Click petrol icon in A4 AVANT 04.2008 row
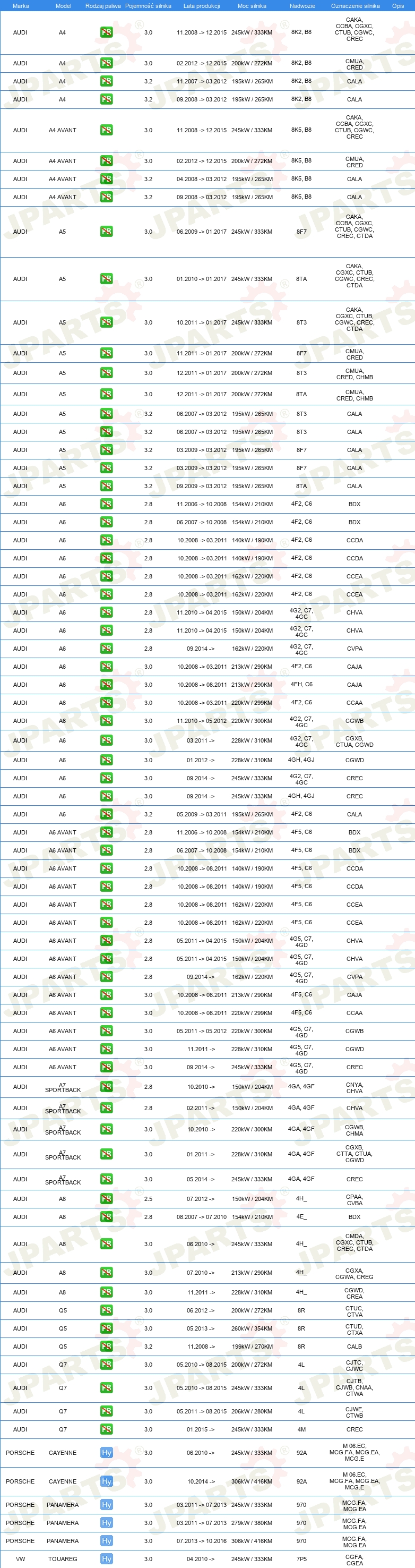This screenshot has height=1568, width=415. pos(107,179)
